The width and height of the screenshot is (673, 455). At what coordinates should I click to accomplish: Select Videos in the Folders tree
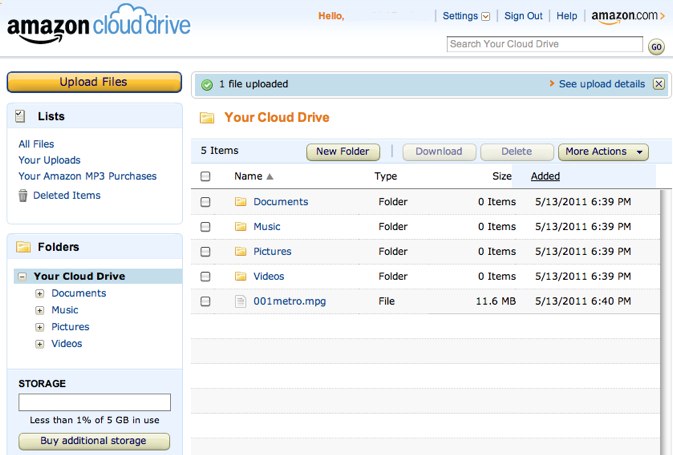[x=67, y=343]
